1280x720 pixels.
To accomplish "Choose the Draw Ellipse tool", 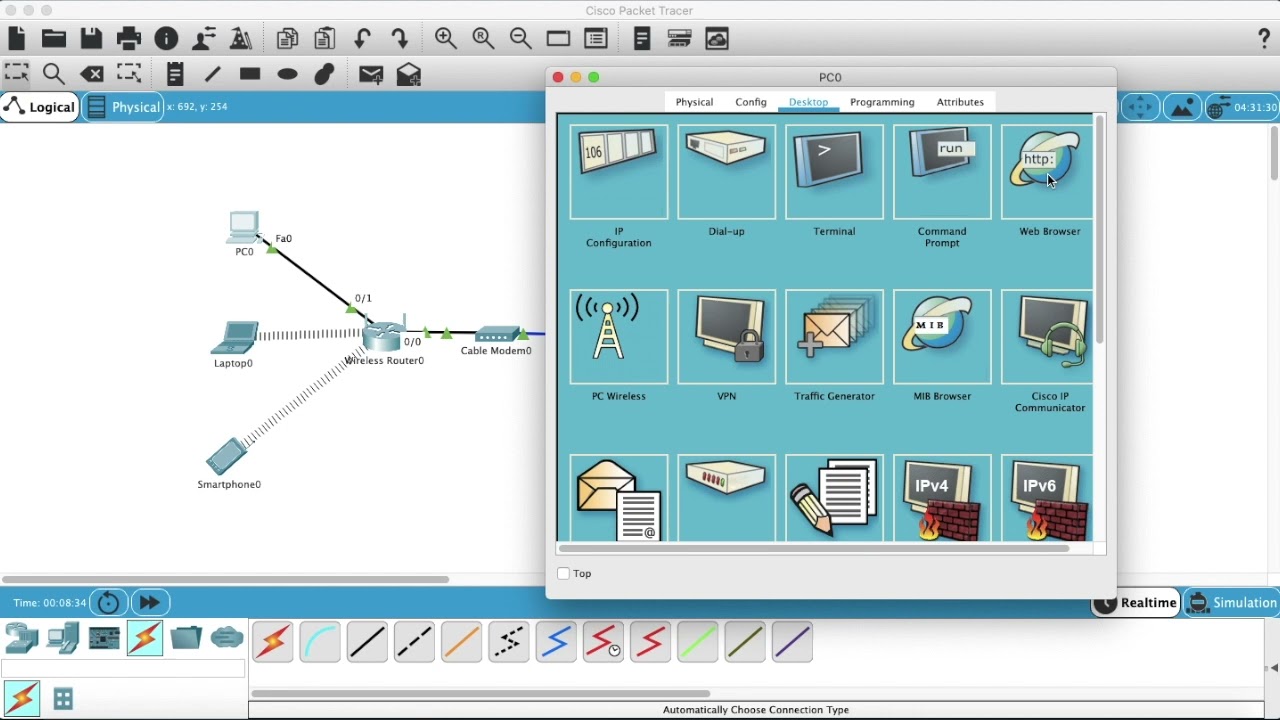I will 287,74.
